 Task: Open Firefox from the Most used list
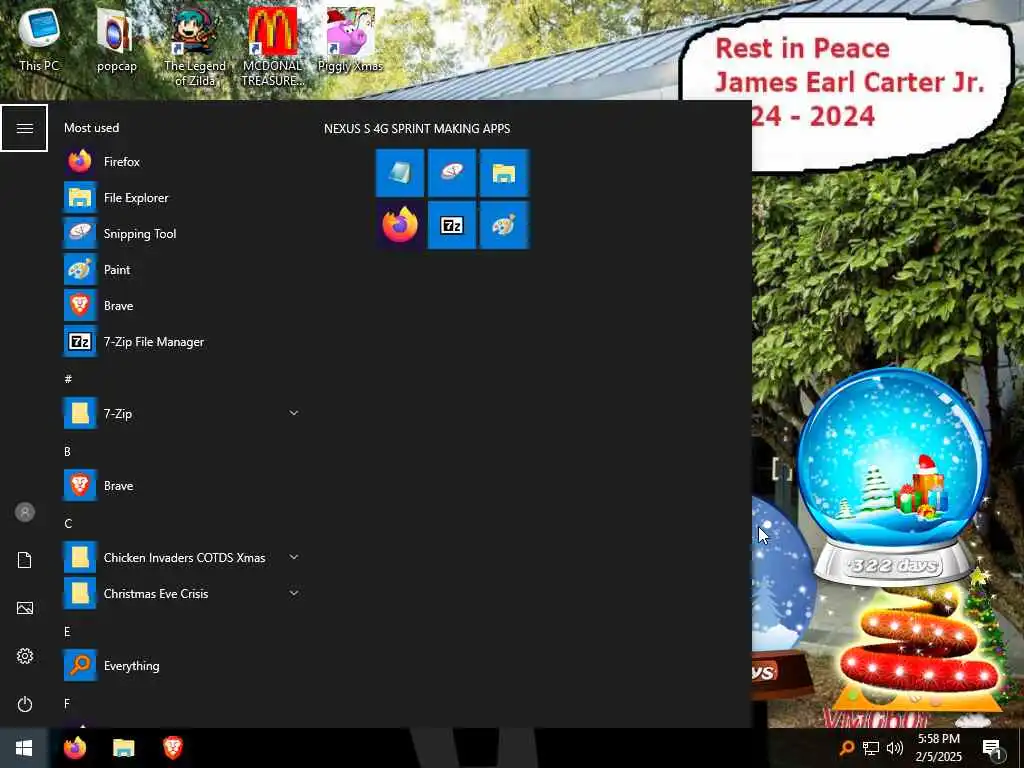click(183, 161)
